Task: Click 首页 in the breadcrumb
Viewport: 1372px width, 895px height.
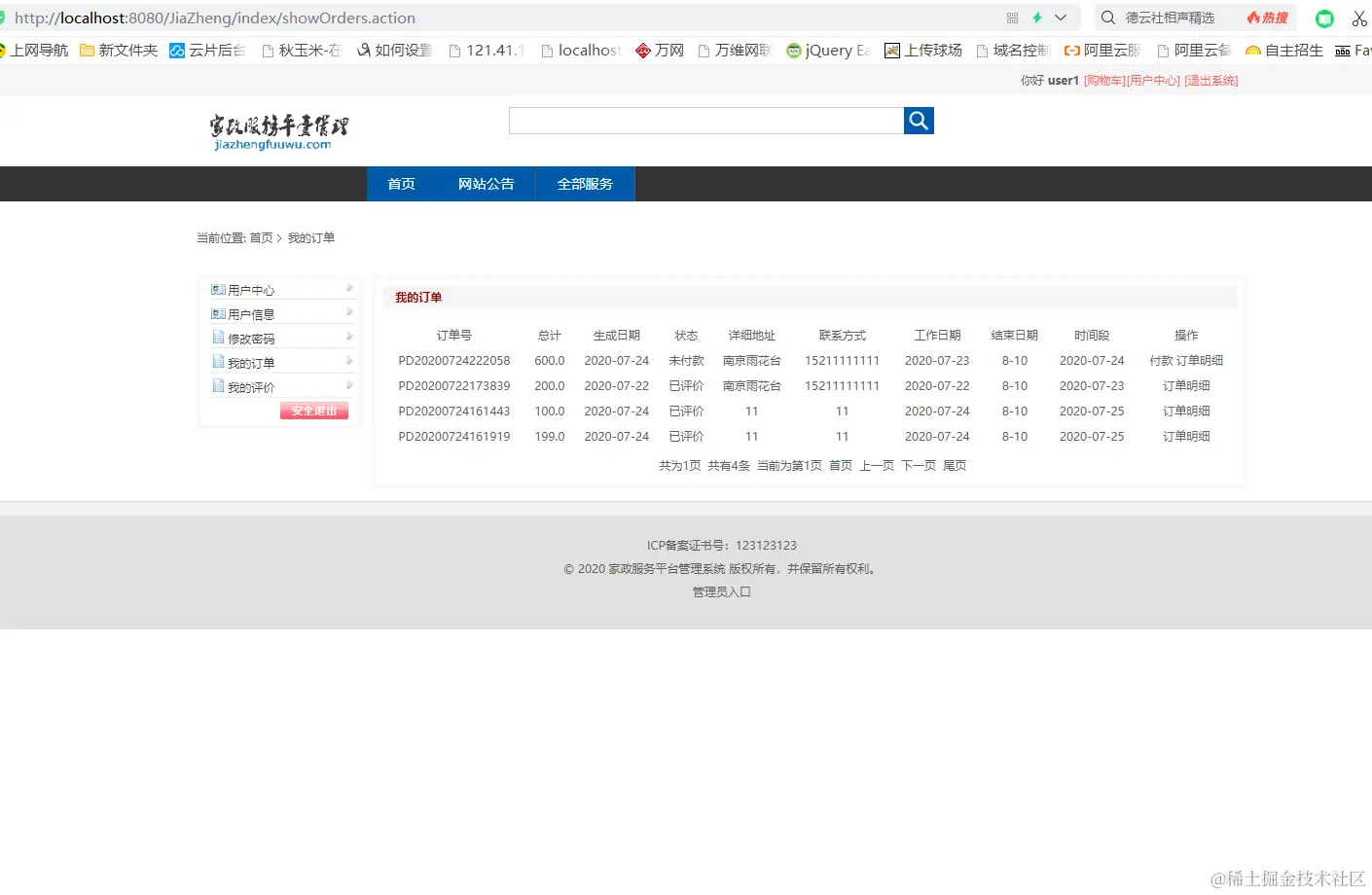Action: tap(261, 238)
